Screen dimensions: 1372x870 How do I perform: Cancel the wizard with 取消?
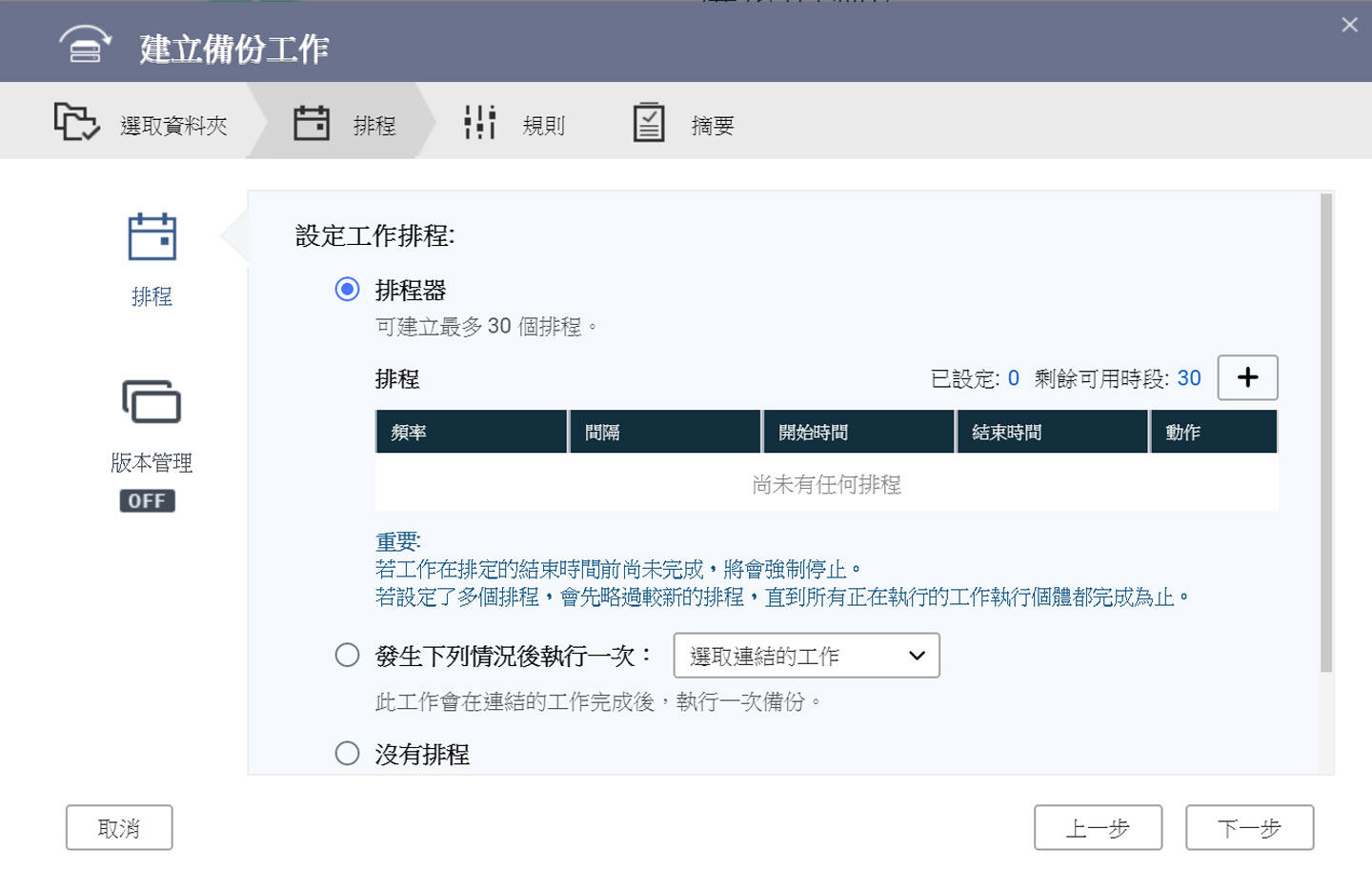(x=118, y=827)
